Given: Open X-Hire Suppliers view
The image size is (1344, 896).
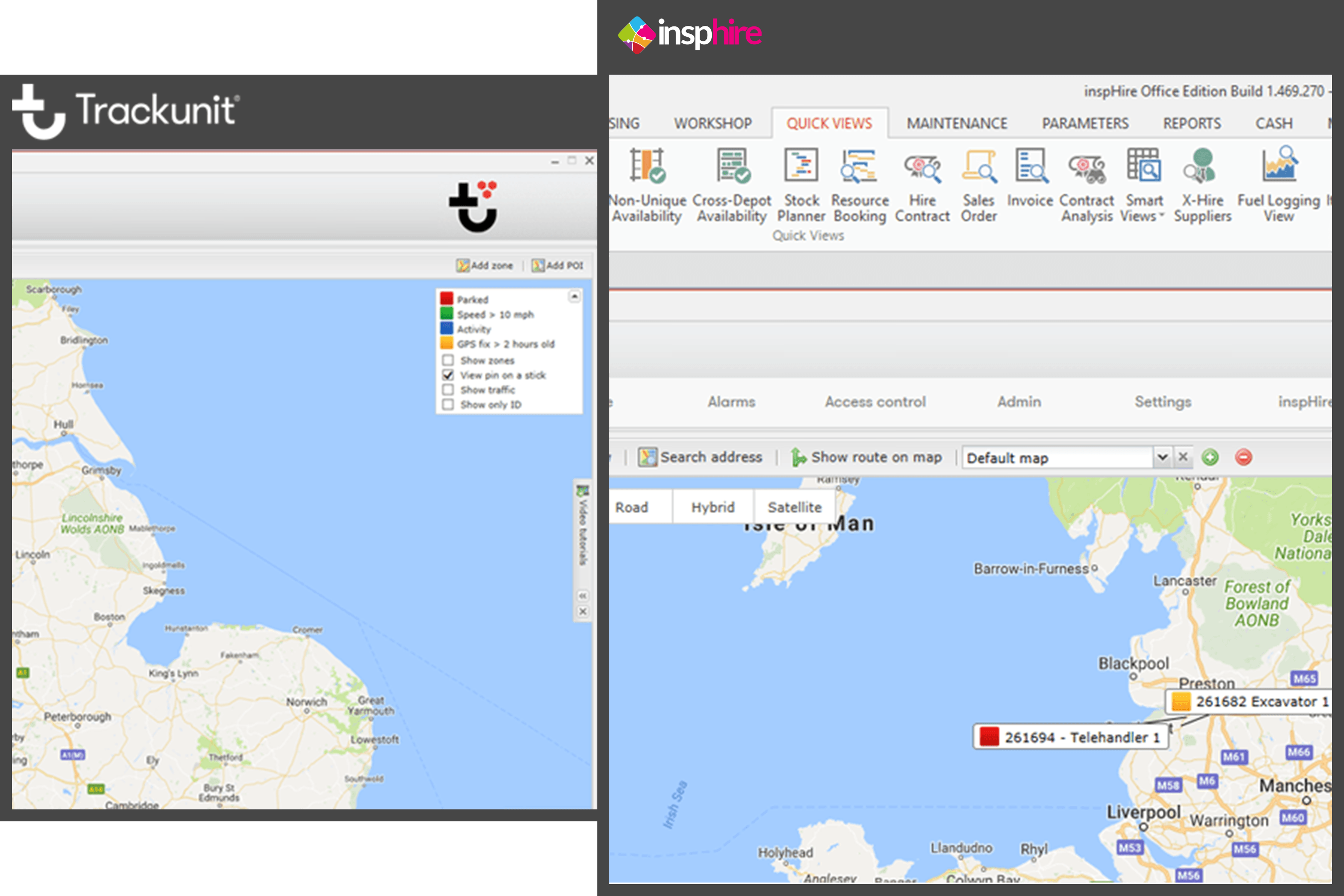Looking at the screenshot, I should point(1203,185).
